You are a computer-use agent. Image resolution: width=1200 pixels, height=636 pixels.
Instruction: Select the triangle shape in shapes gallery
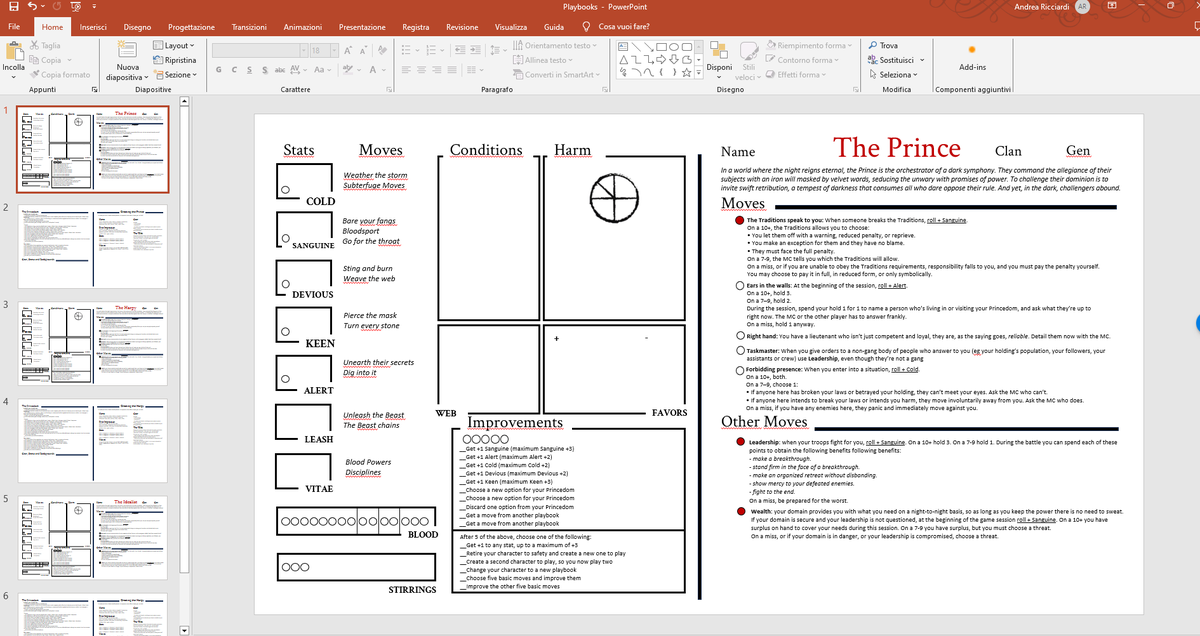[x=624, y=60]
